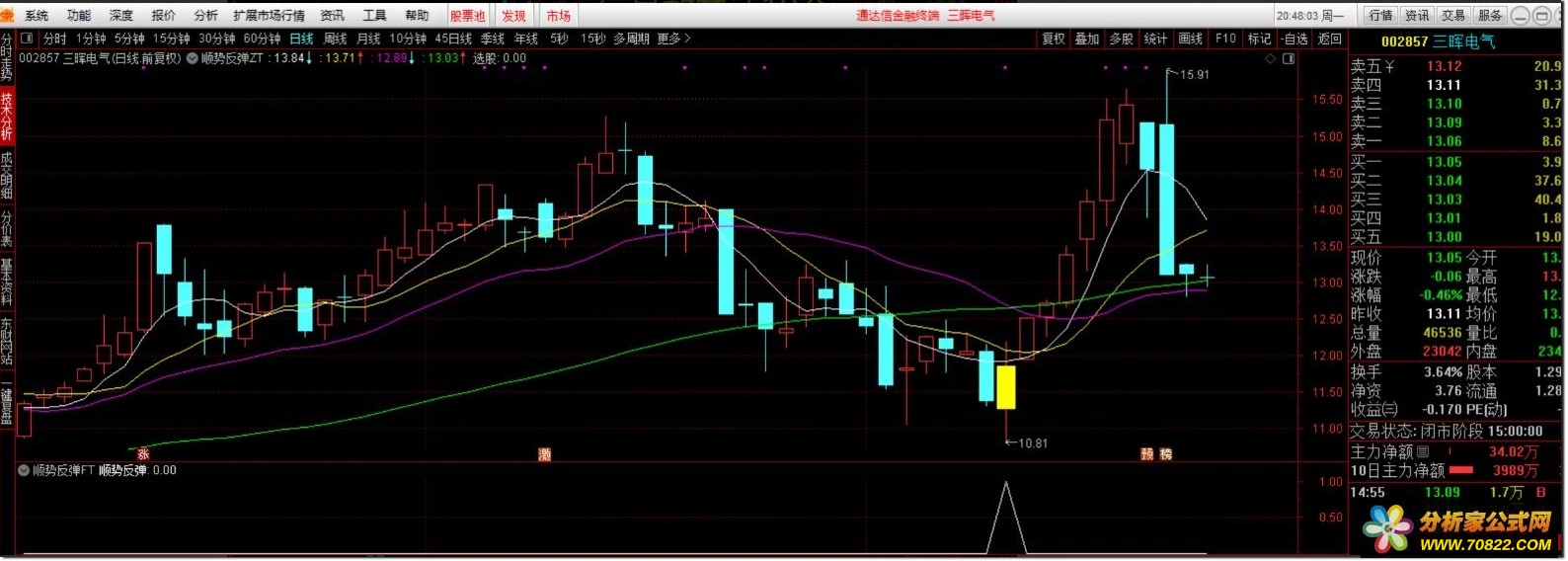
Task: Open the 一键复盘 side tab
Action: tap(7, 400)
